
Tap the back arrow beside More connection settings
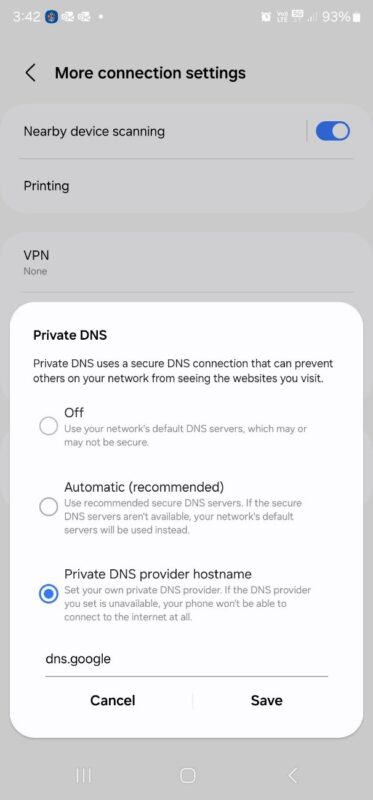pos(31,73)
